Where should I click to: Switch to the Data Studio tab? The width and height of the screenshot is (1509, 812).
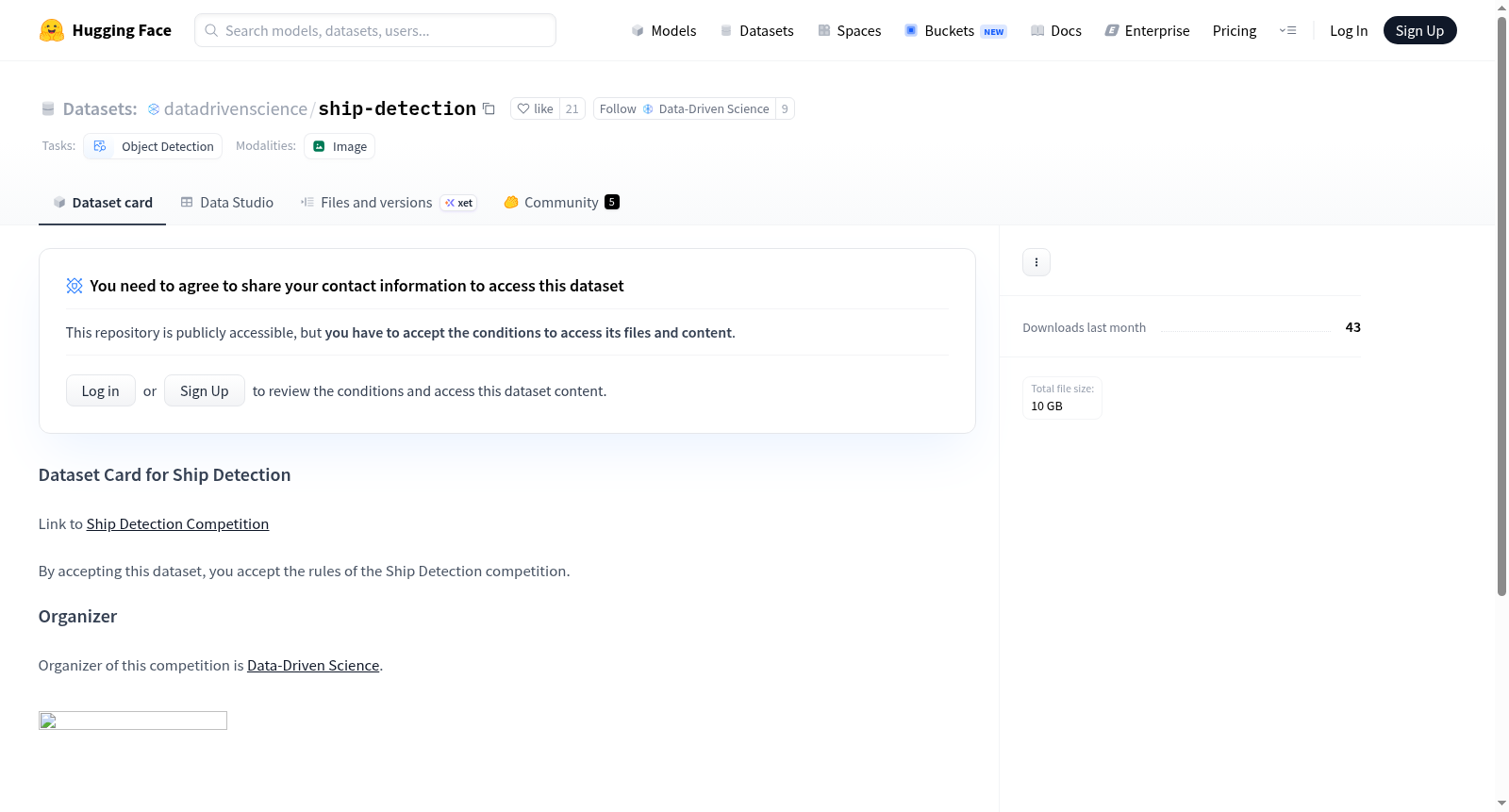[x=227, y=203]
